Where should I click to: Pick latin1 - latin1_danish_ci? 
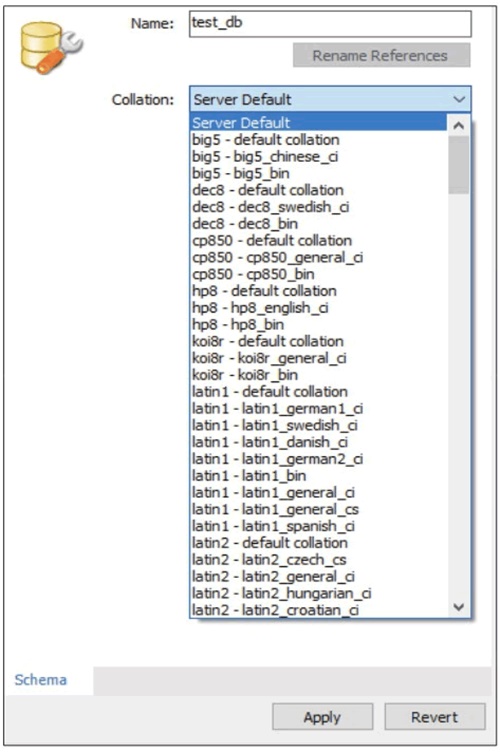pyautogui.click(x=318, y=442)
